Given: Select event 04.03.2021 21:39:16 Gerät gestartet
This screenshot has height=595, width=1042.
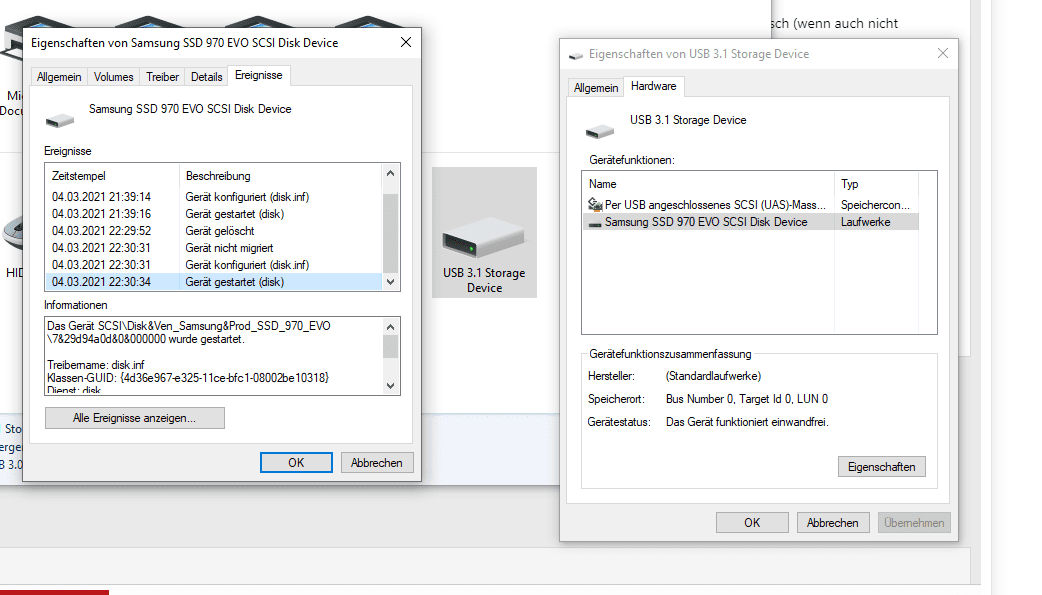Looking at the screenshot, I should 213,214.
